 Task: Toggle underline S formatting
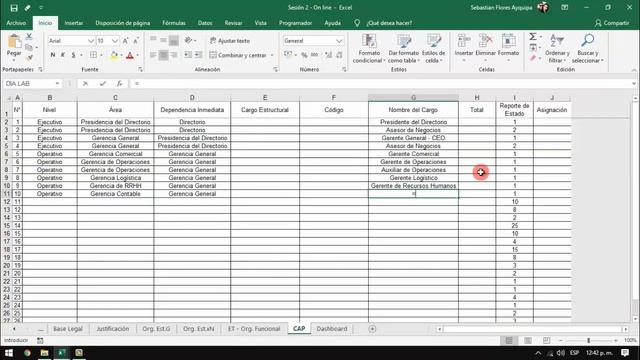(x=73, y=55)
